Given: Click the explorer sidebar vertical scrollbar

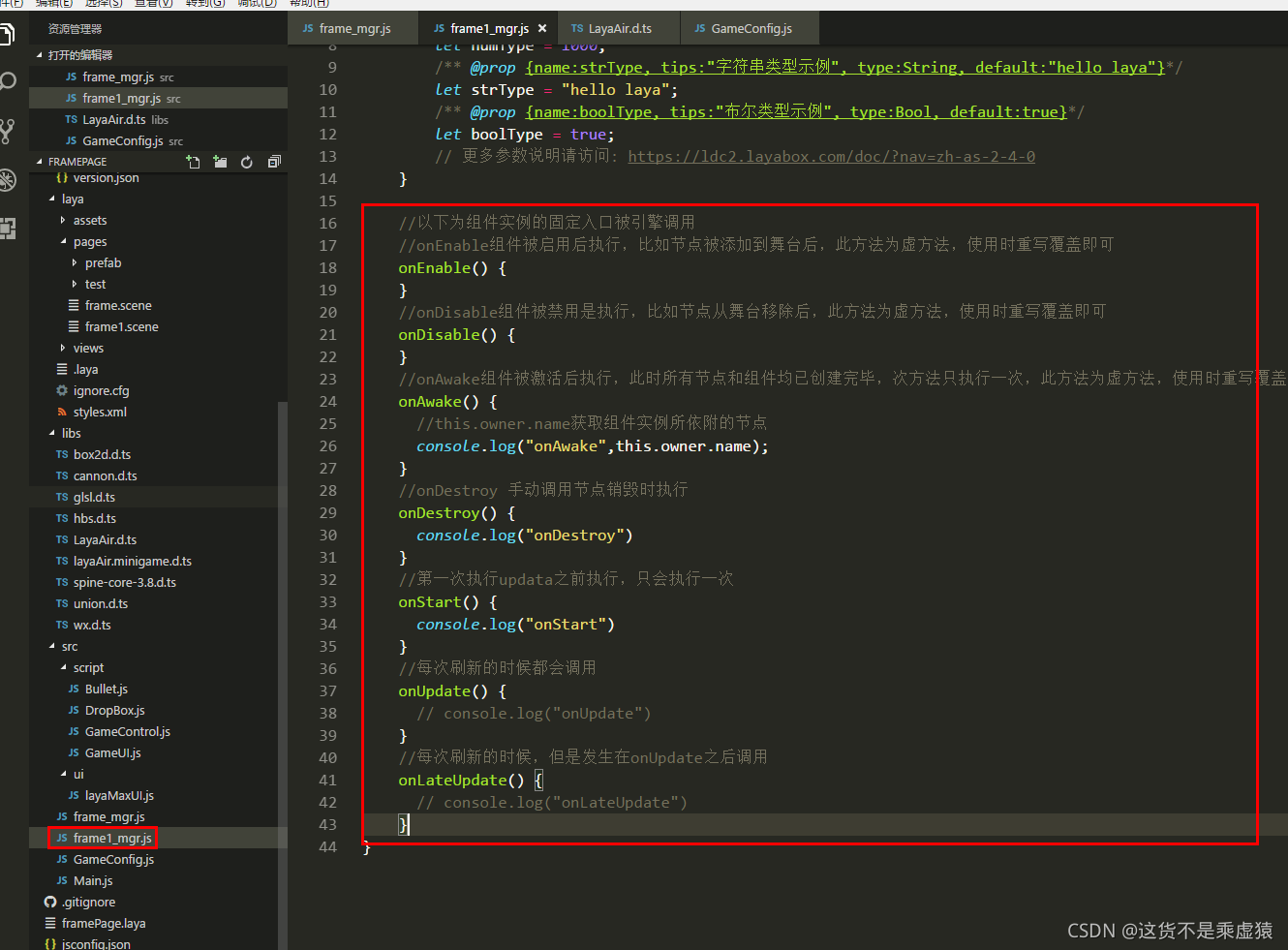Looking at the screenshot, I should [283, 675].
